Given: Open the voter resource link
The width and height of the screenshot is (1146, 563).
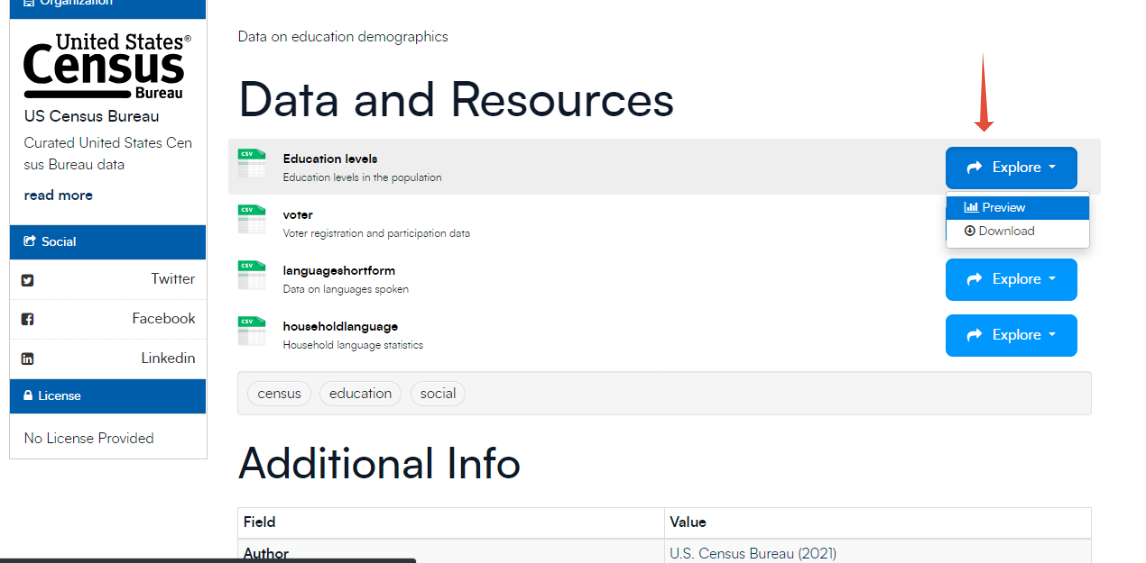Looking at the screenshot, I should pyautogui.click(x=298, y=215).
